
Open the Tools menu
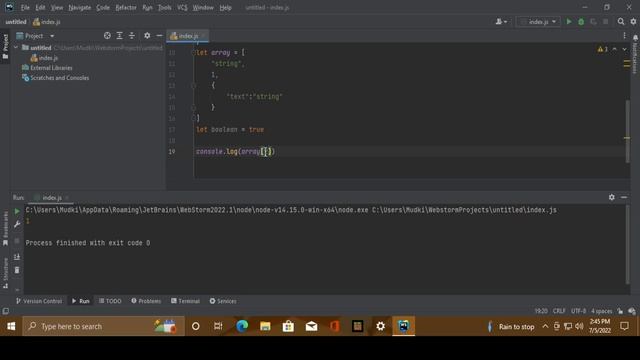164,7
